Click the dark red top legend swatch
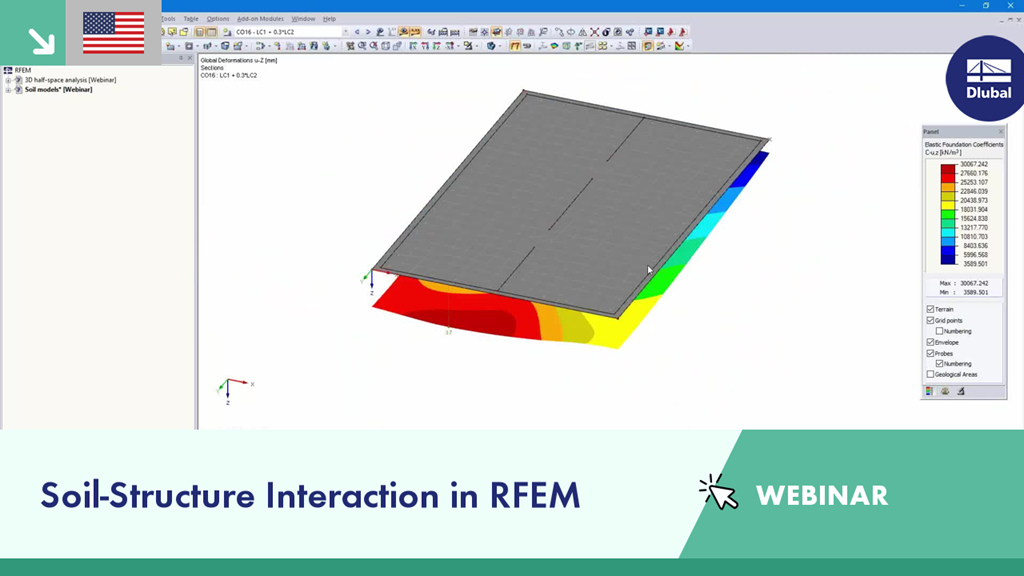The height and width of the screenshot is (576, 1024). [x=948, y=168]
